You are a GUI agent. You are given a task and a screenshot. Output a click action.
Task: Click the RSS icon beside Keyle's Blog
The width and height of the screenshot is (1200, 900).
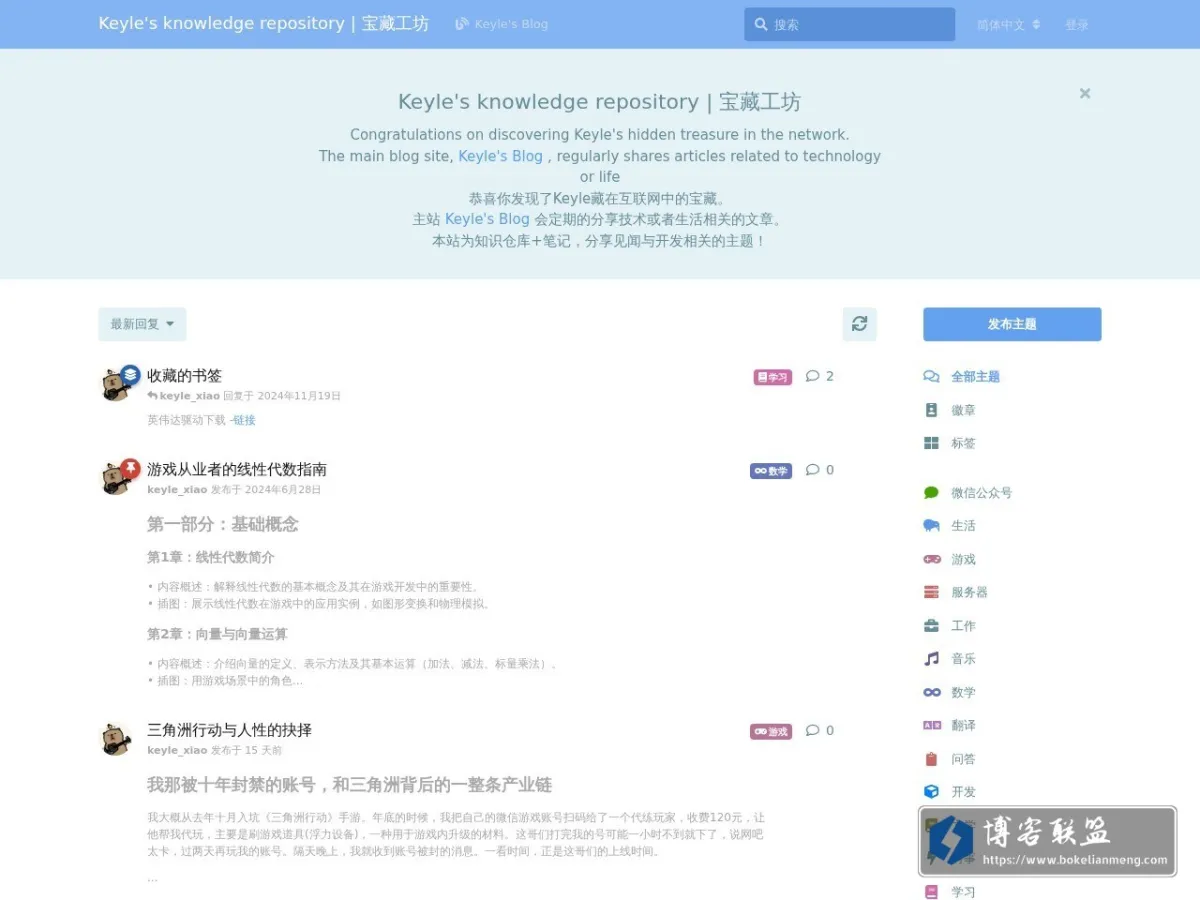(461, 24)
